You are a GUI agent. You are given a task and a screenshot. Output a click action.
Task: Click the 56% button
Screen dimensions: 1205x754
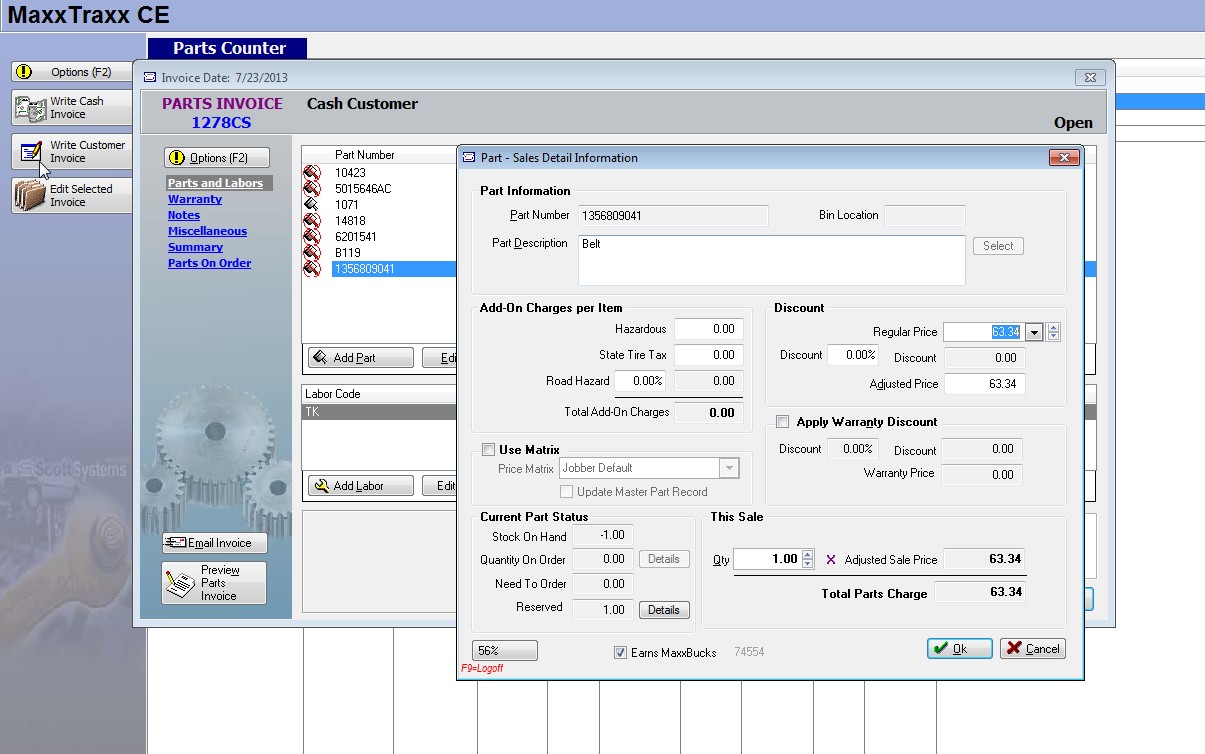(504, 651)
